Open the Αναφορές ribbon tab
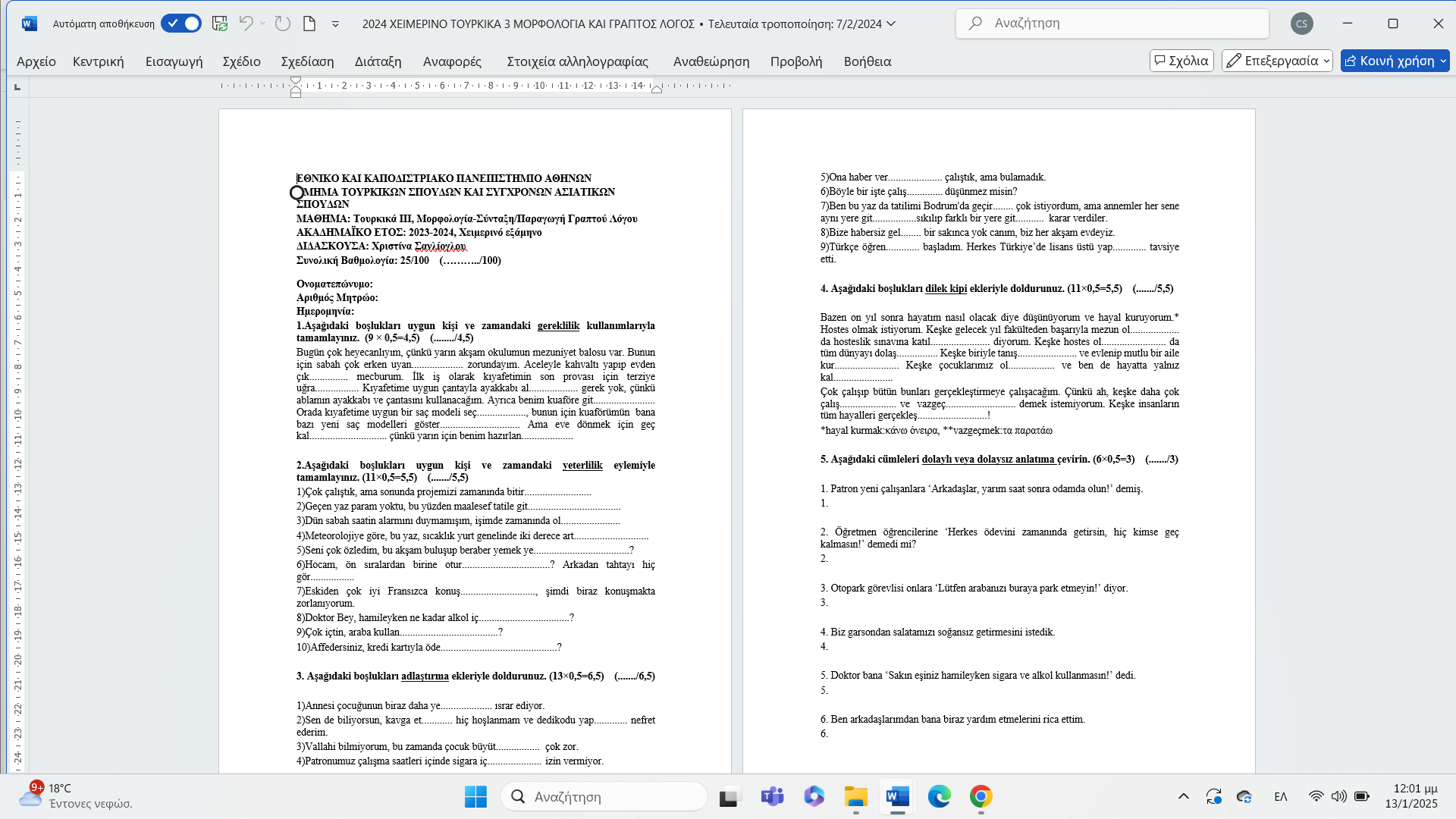1456x819 pixels. (452, 61)
